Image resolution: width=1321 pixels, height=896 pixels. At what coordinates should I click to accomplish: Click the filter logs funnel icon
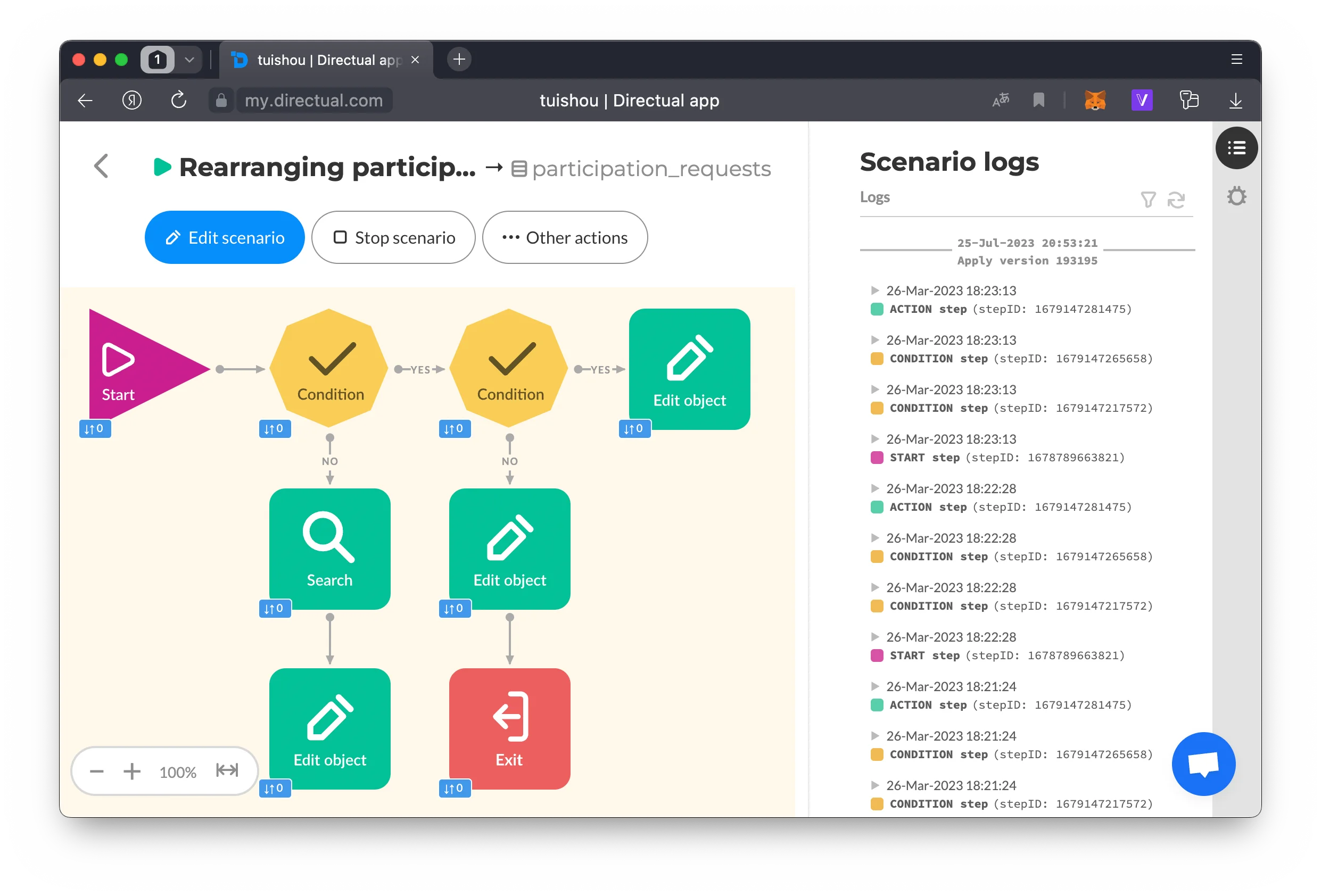[x=1147, y=200]
